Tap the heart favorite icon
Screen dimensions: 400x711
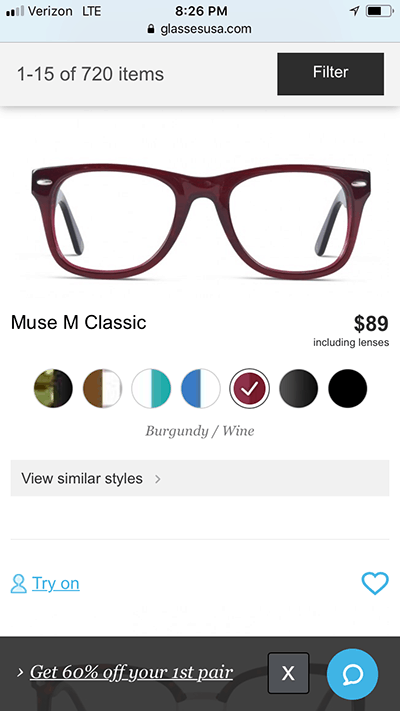(x=375, y=583)
